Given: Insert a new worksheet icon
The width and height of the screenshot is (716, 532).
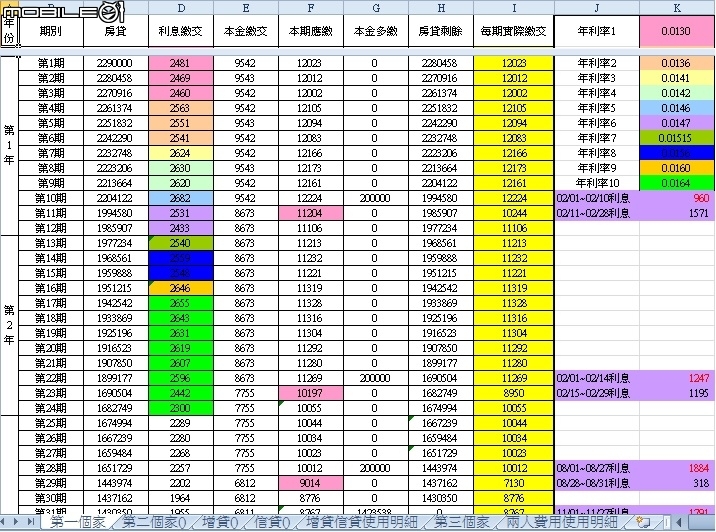Looking at the screenshot, I should 643,521.
